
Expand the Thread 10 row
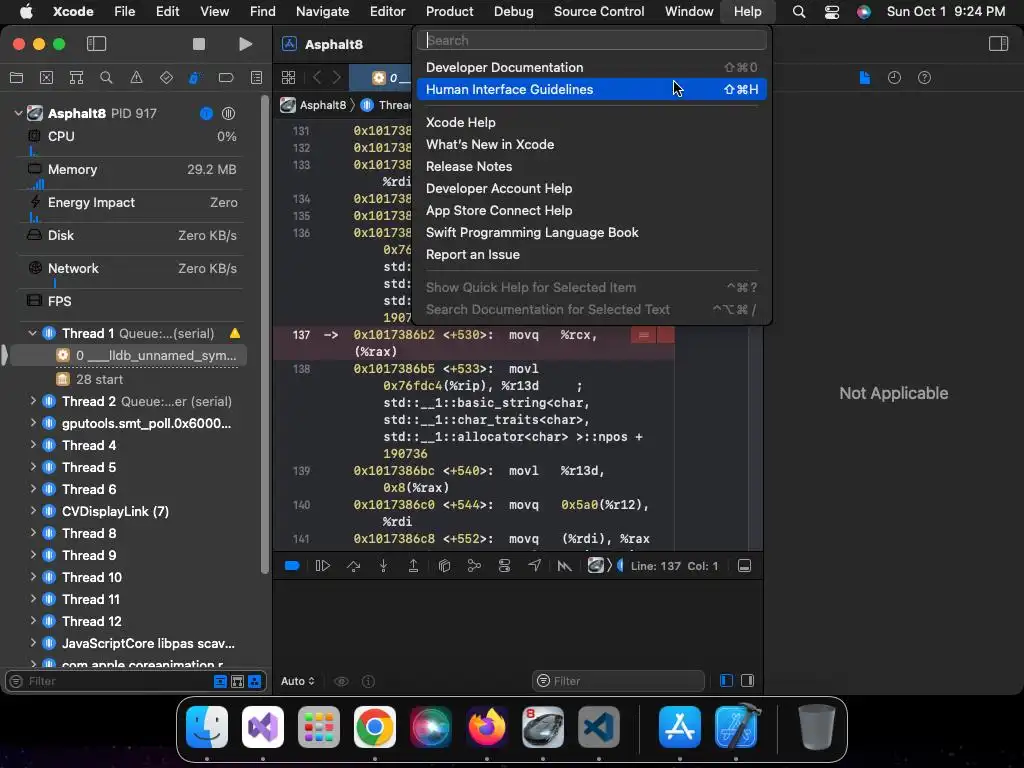(33, 577)
